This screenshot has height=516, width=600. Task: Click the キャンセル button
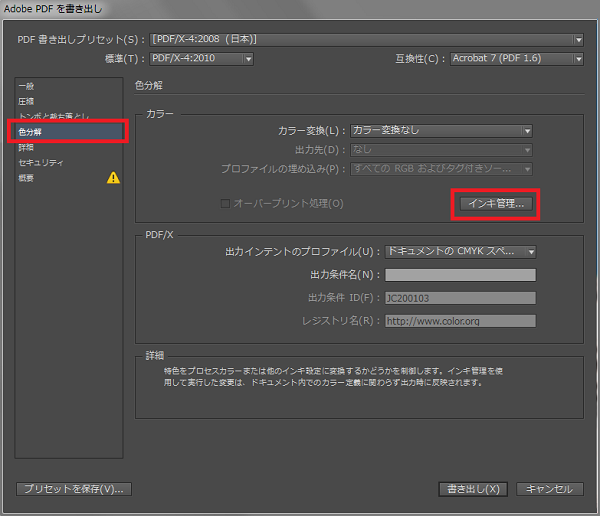click(x=549, y=489)
